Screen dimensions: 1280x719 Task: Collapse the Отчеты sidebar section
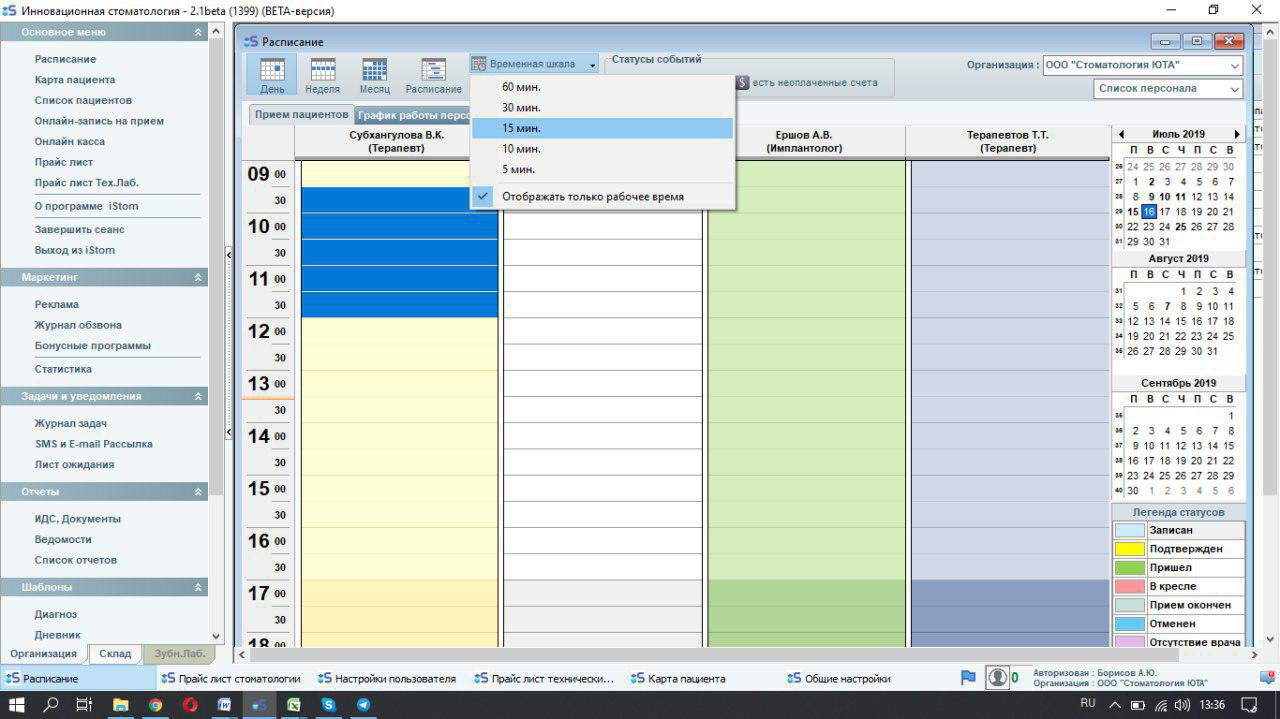pyautogui.click(x=198, y=492)
